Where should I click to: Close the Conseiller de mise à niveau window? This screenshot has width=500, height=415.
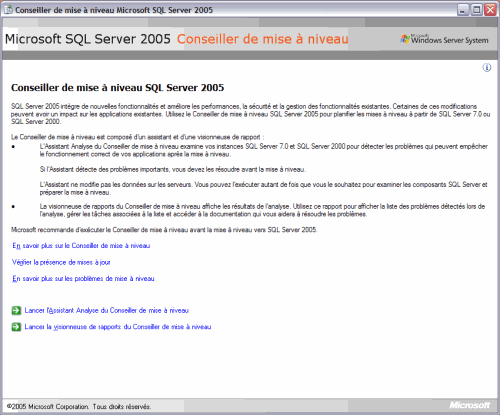pos(490,10)
